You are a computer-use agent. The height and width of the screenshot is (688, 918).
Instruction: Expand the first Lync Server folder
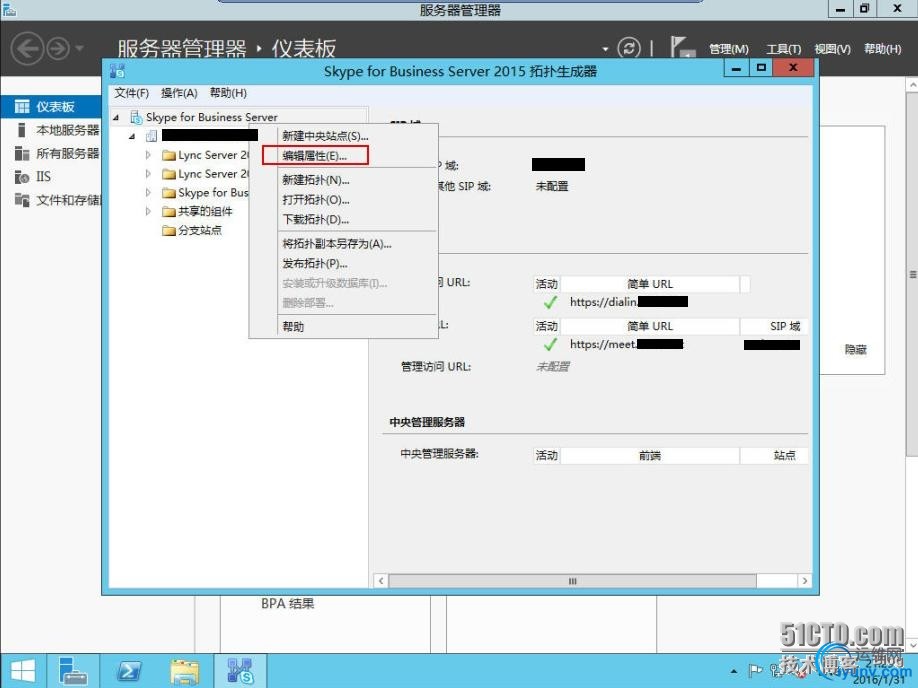tap(148, 155)
